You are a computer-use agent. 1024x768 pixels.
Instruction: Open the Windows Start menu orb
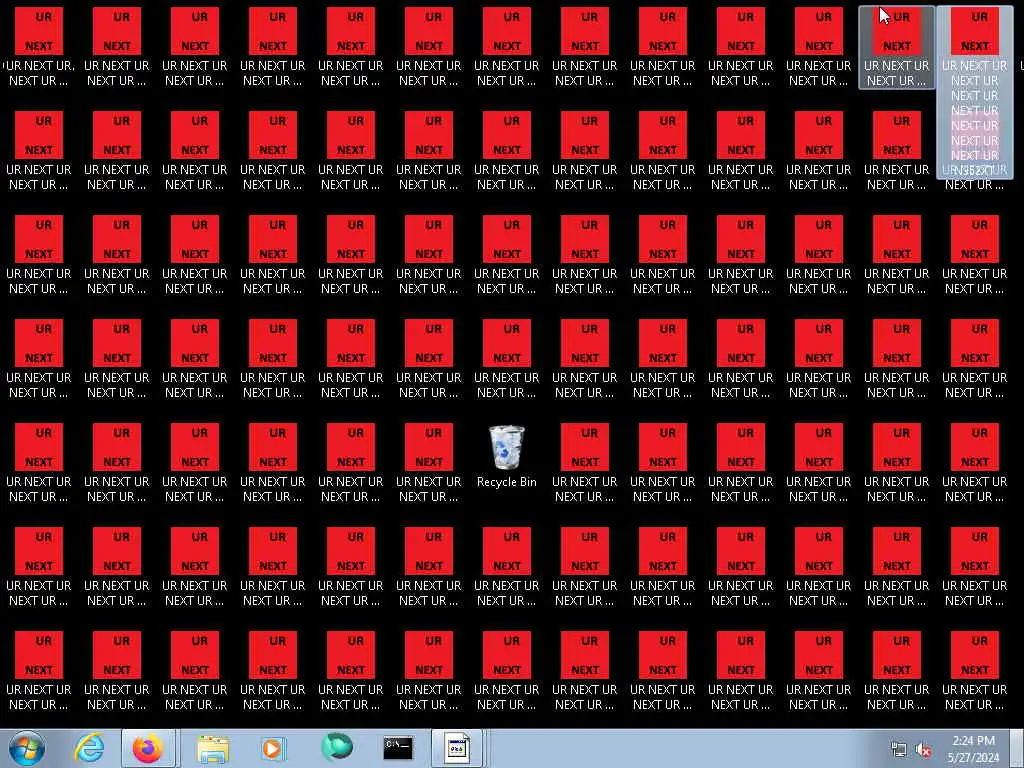pos(27,748)
